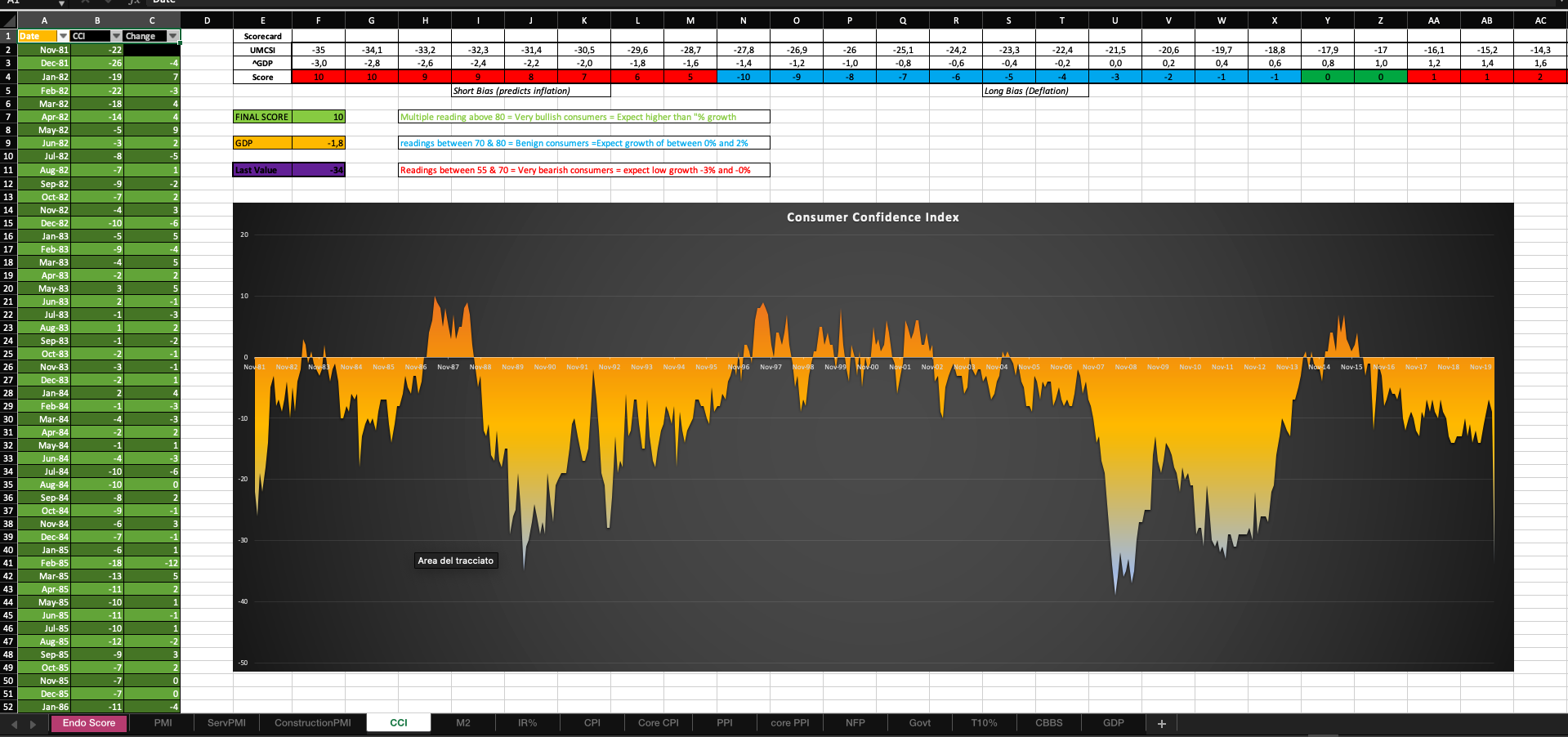Select column D header
This screenshot has width=1568, height=737.
click(207, 20)
